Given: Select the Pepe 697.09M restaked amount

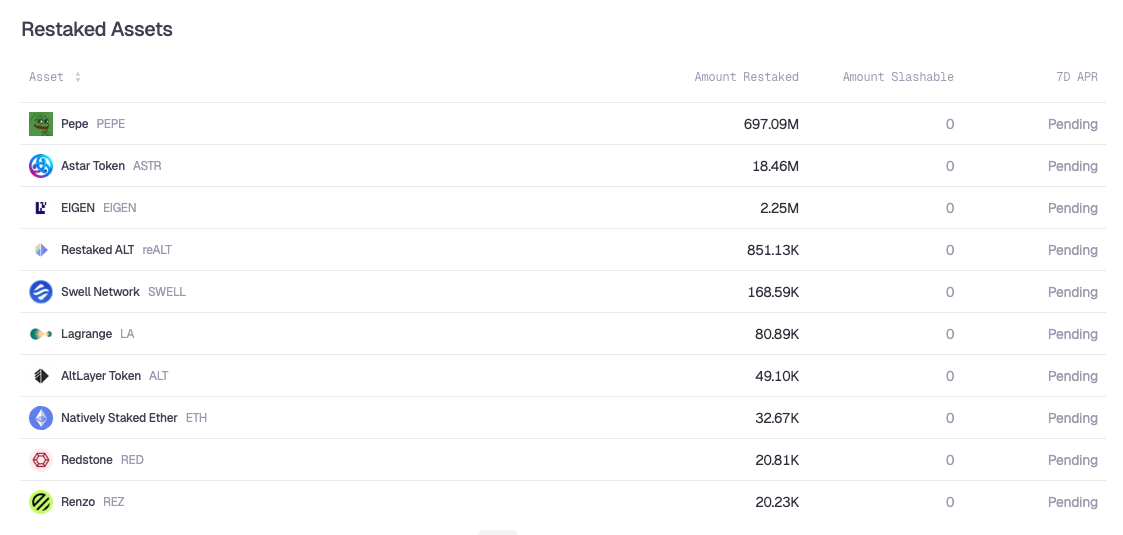Looking at the screenshot, I should [x=771, y=124].
